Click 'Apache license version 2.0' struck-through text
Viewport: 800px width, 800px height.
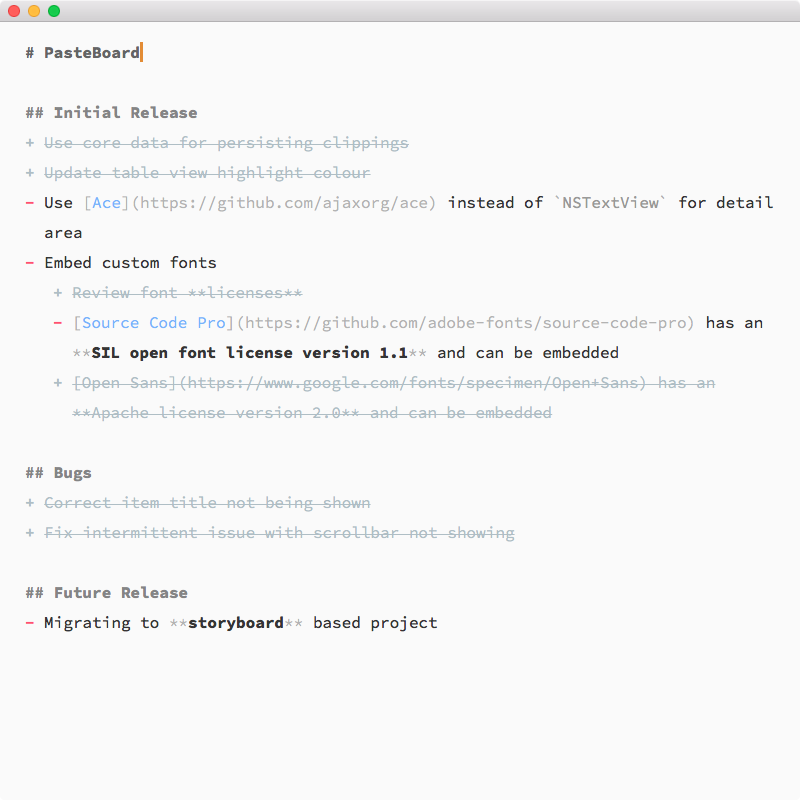coord(215,413)
